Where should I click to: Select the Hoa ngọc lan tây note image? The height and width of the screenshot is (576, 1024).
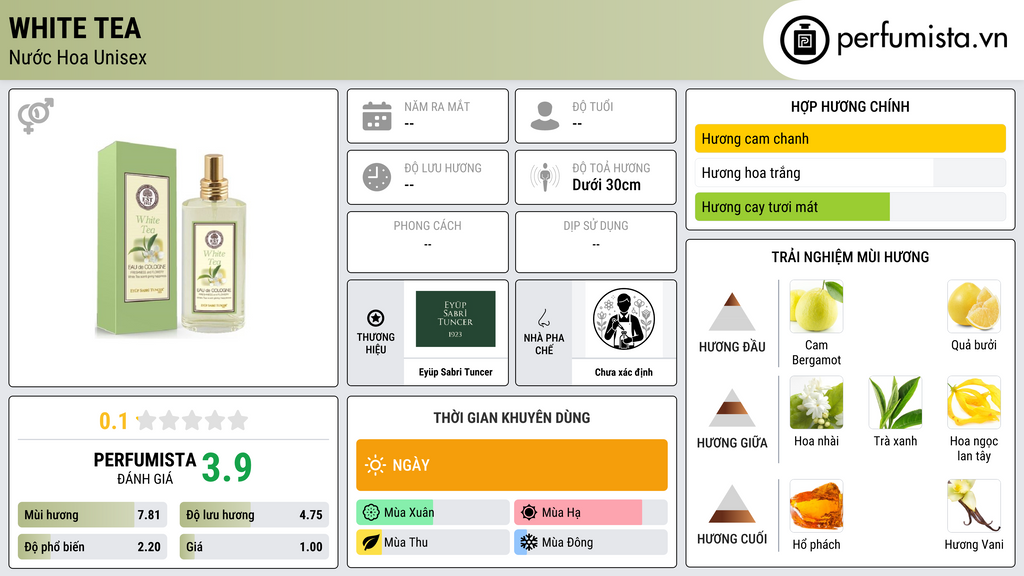(974, 402)
